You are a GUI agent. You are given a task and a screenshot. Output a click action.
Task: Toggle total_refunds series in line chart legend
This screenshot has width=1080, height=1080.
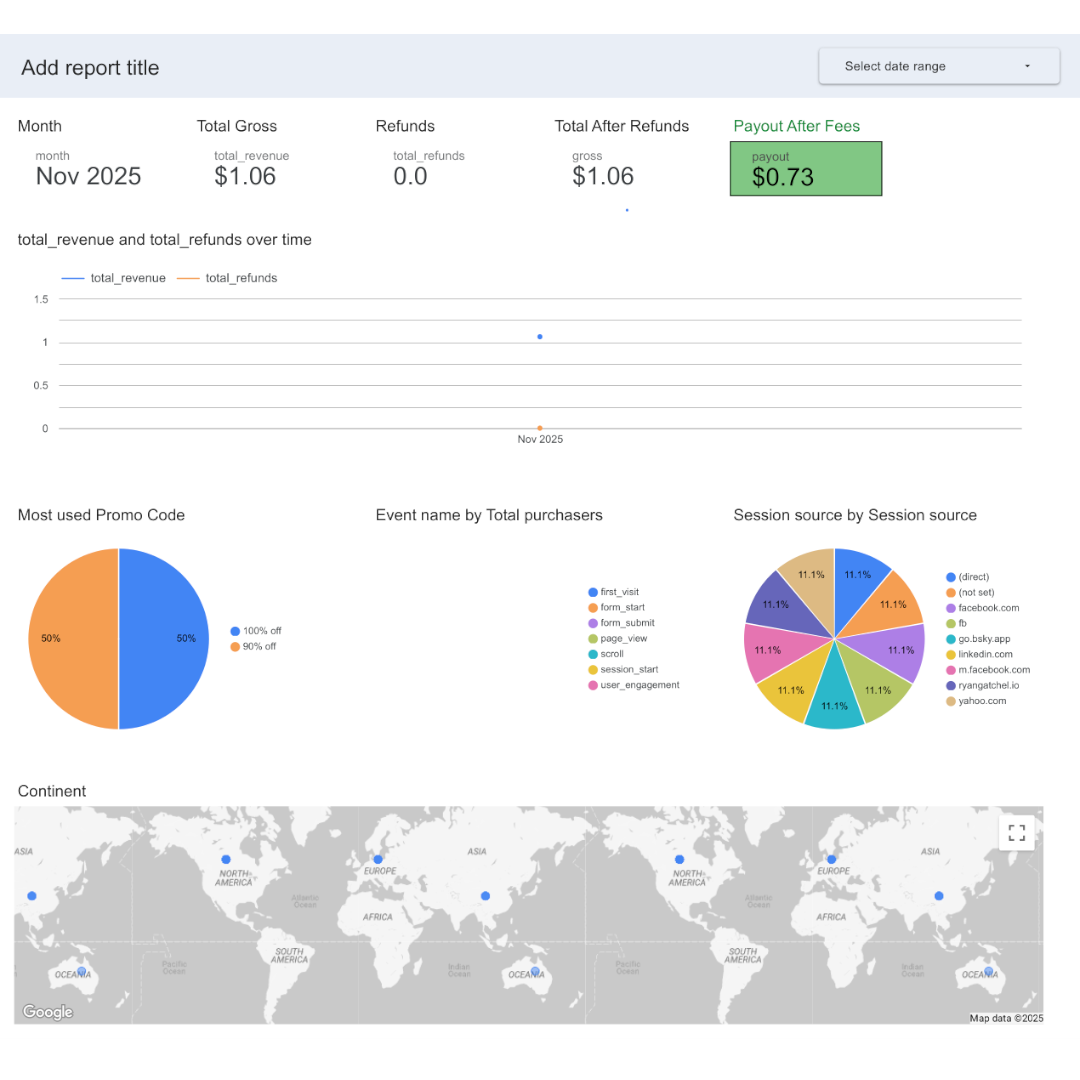point(228,278)
